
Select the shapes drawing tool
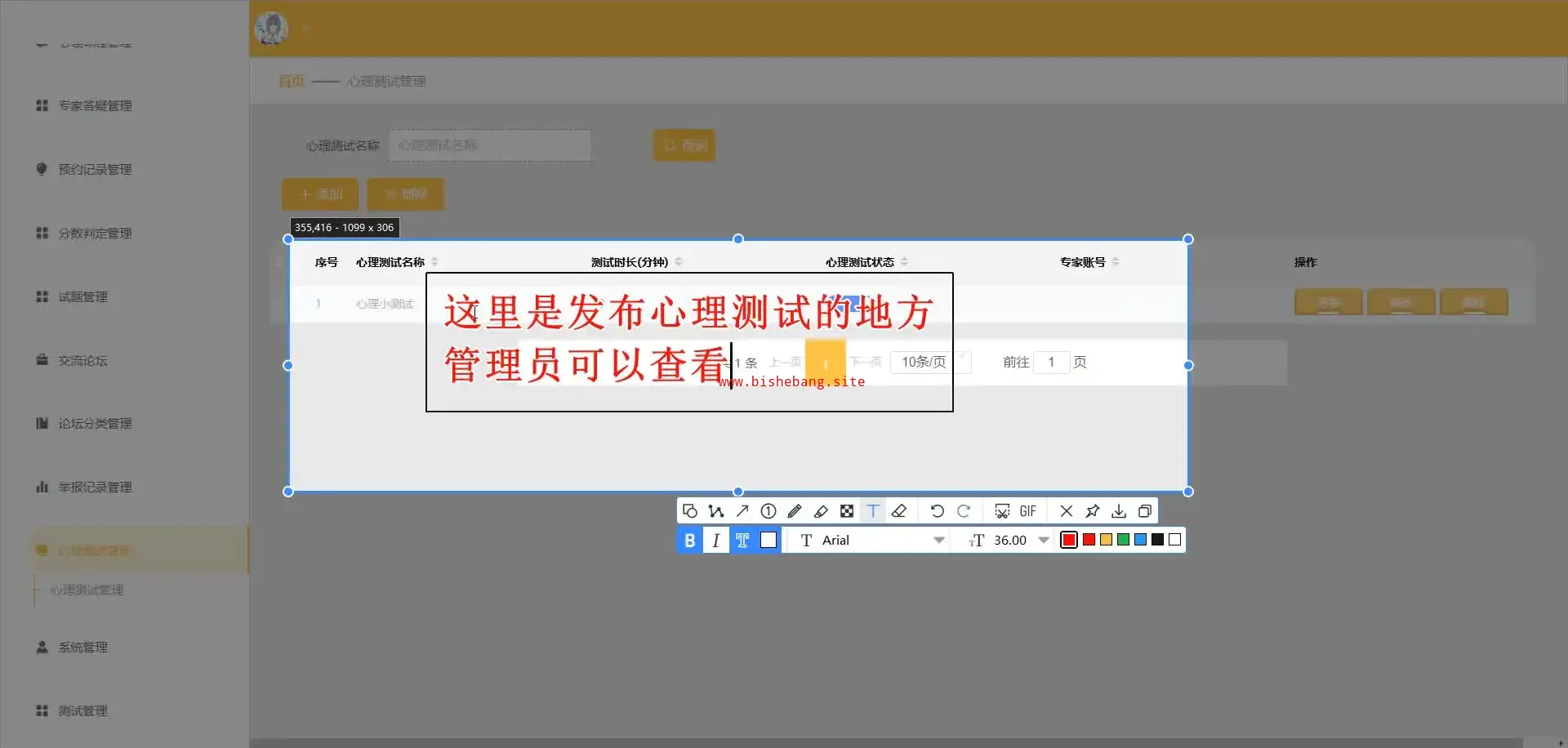point(690,511)
